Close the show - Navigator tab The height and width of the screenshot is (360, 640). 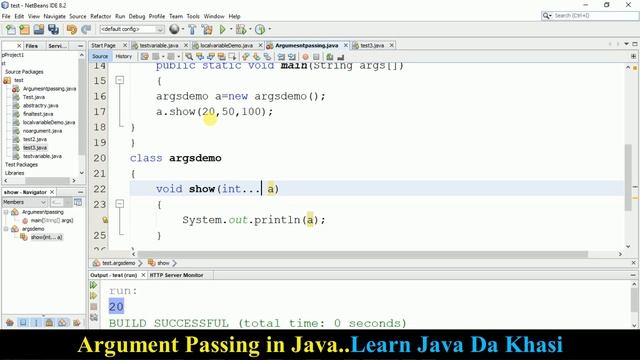[52, 192]
